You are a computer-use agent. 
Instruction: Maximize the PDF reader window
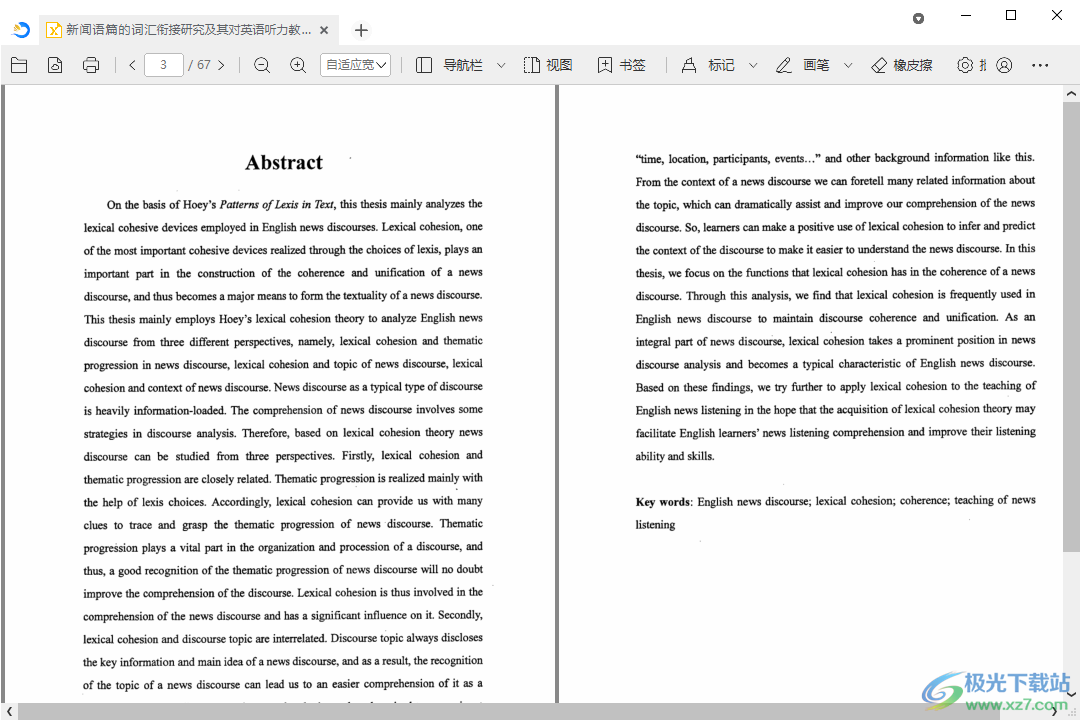click(1011, 15)
